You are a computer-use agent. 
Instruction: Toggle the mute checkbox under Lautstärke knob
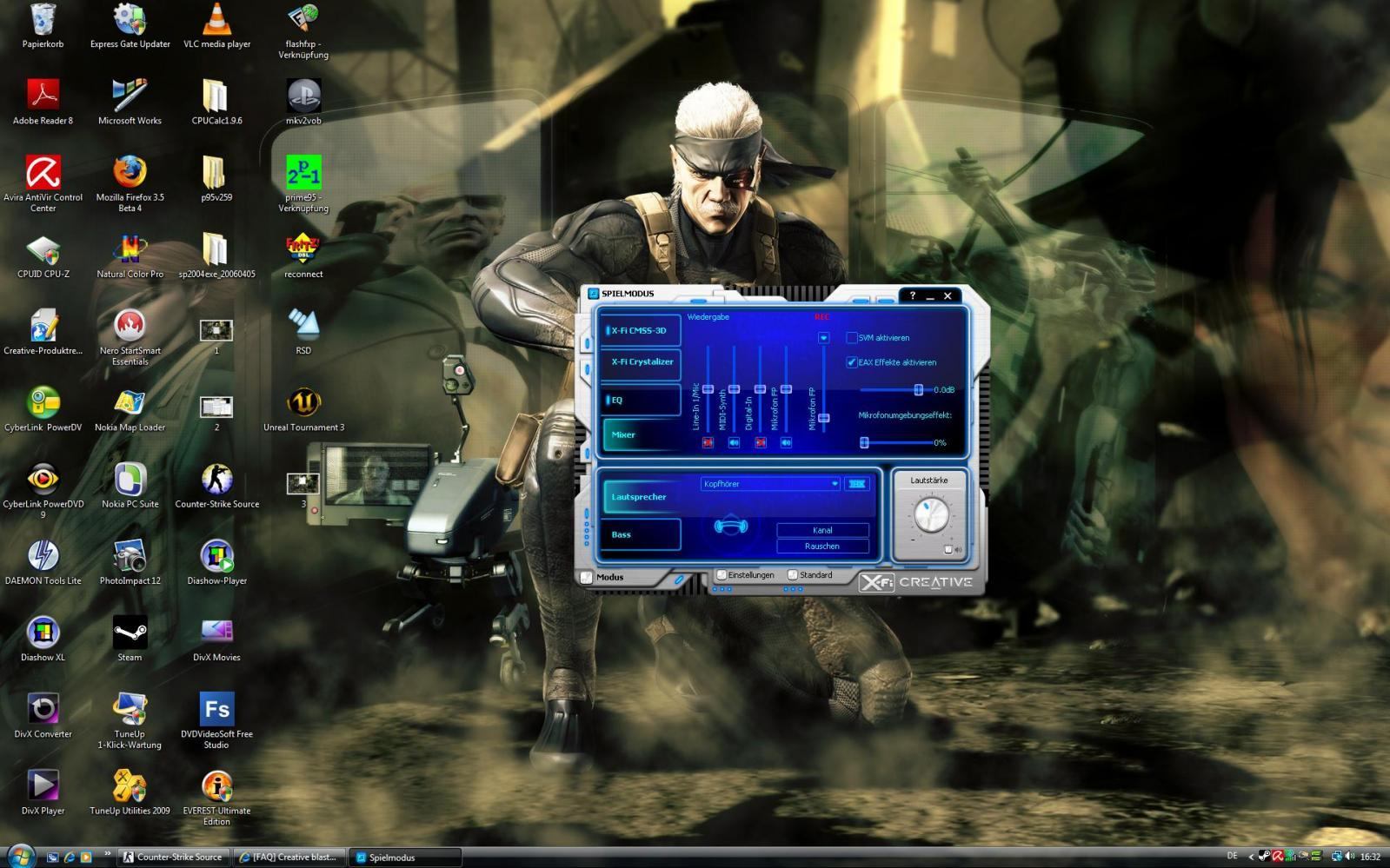coord(948,549)
